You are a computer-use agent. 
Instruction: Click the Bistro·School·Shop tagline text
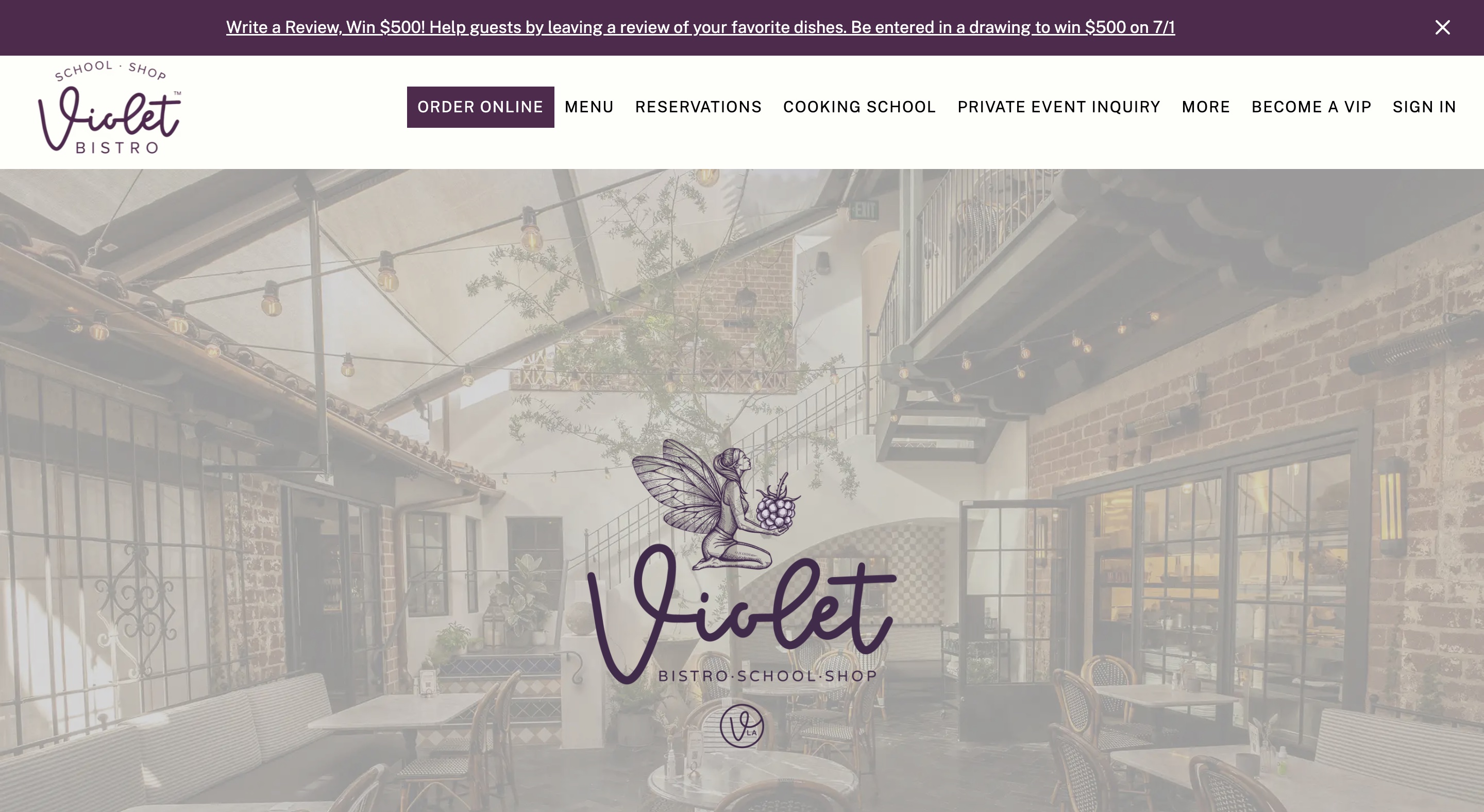coord(768,676)
